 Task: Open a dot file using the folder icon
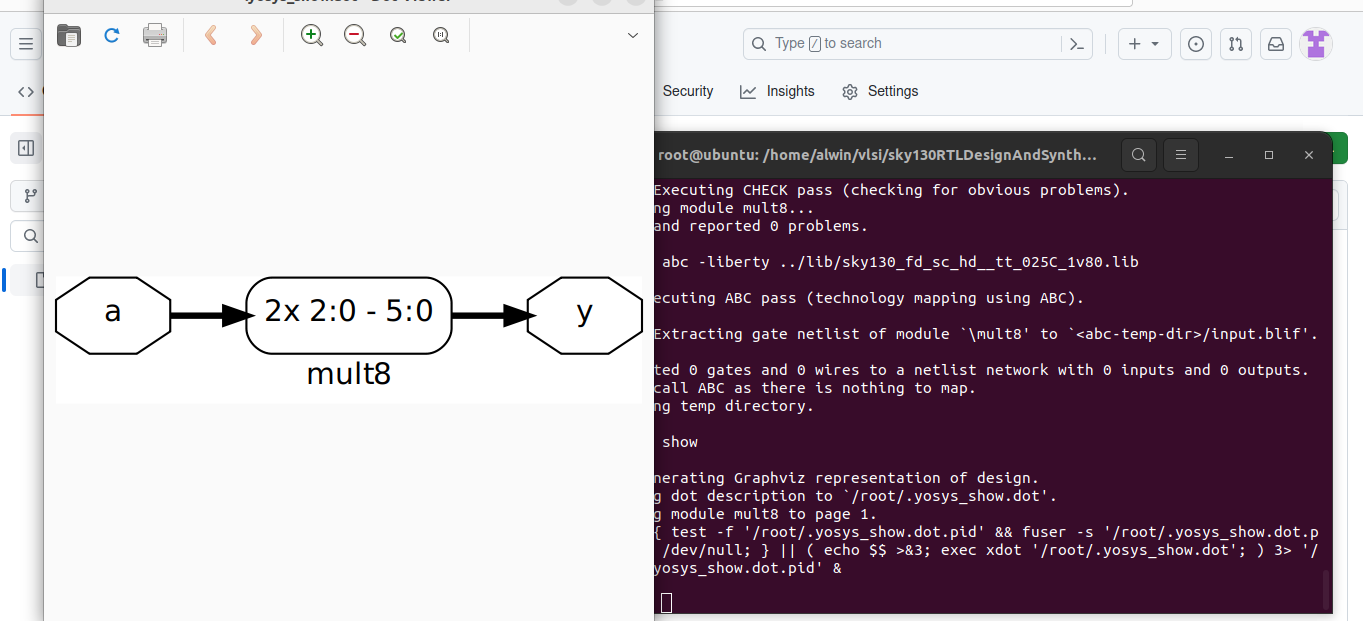(68, 34)
